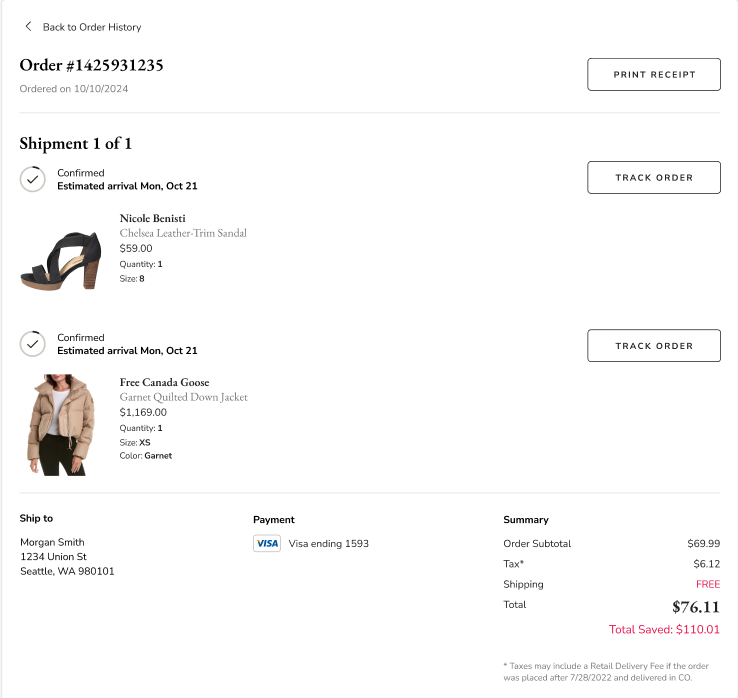Open the Garnet Quilted Down Jacket name
This screenshot has width=738, height=698.
183,397
